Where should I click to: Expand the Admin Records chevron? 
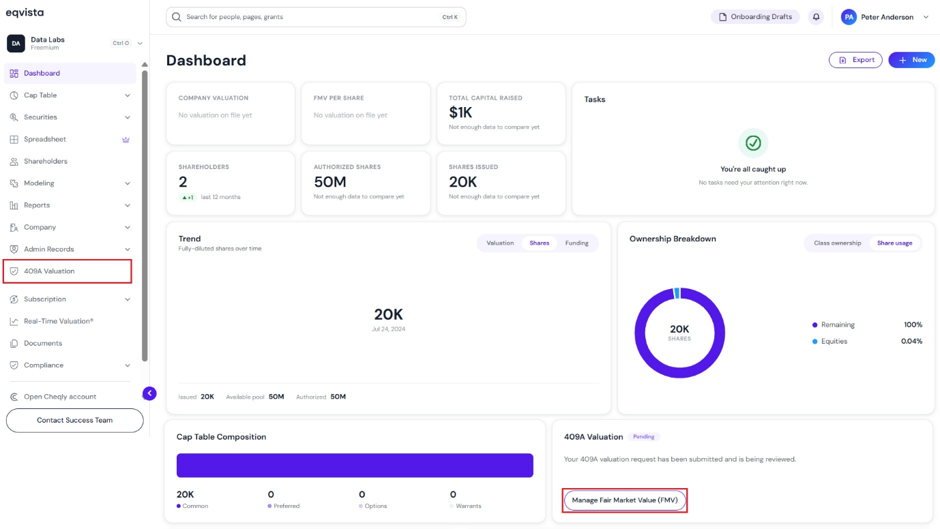pos(127,250)
